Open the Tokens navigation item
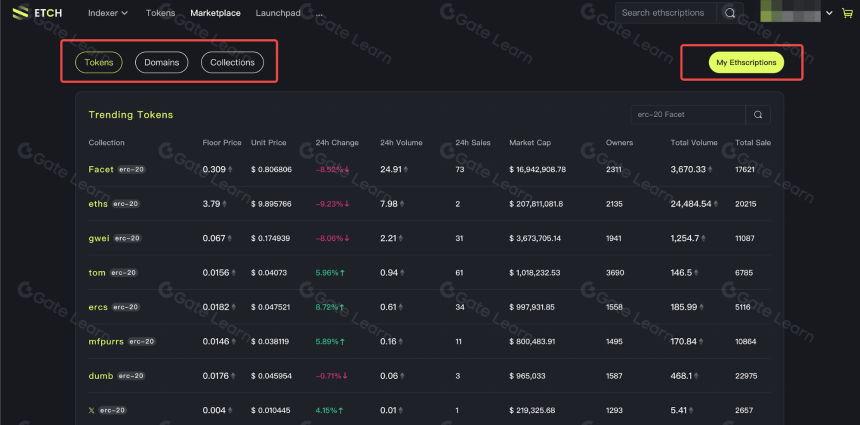This screenshot has width=860, height=425. (160, 13)
